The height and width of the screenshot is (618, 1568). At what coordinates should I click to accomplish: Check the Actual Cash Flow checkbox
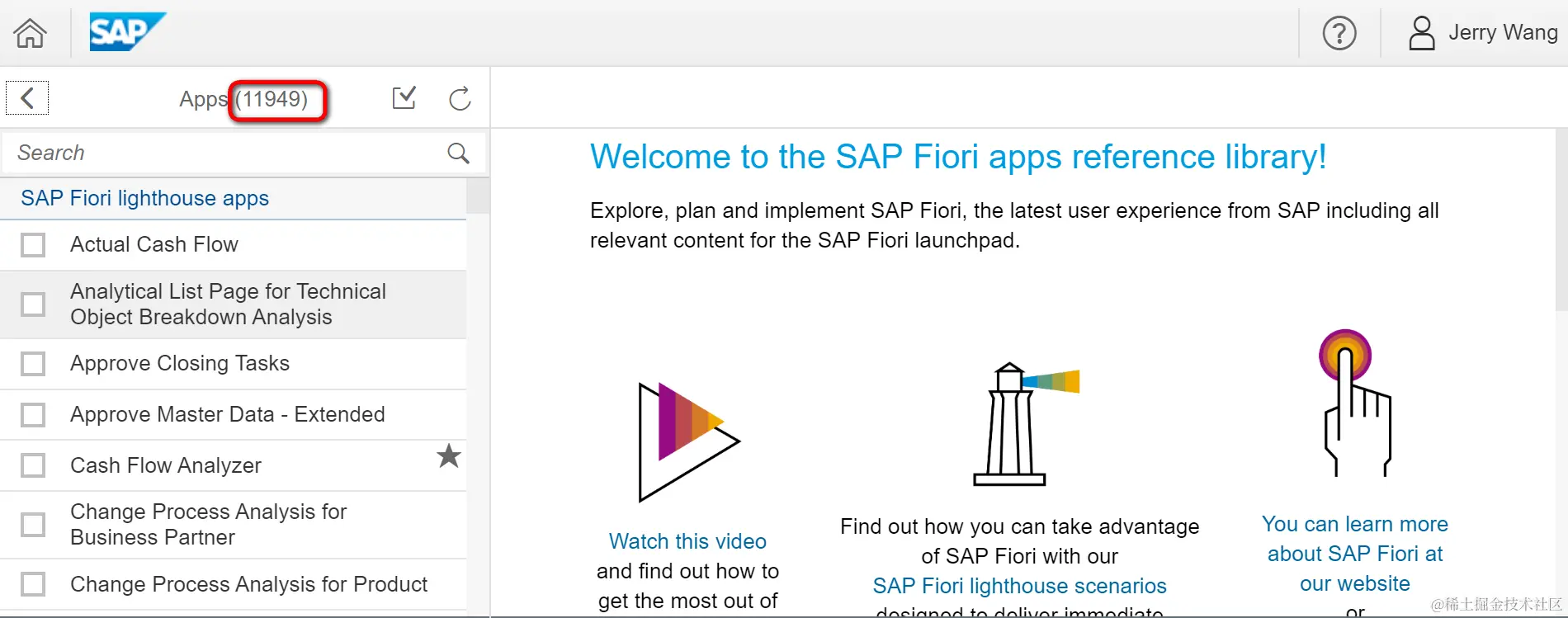pos(33,245)
